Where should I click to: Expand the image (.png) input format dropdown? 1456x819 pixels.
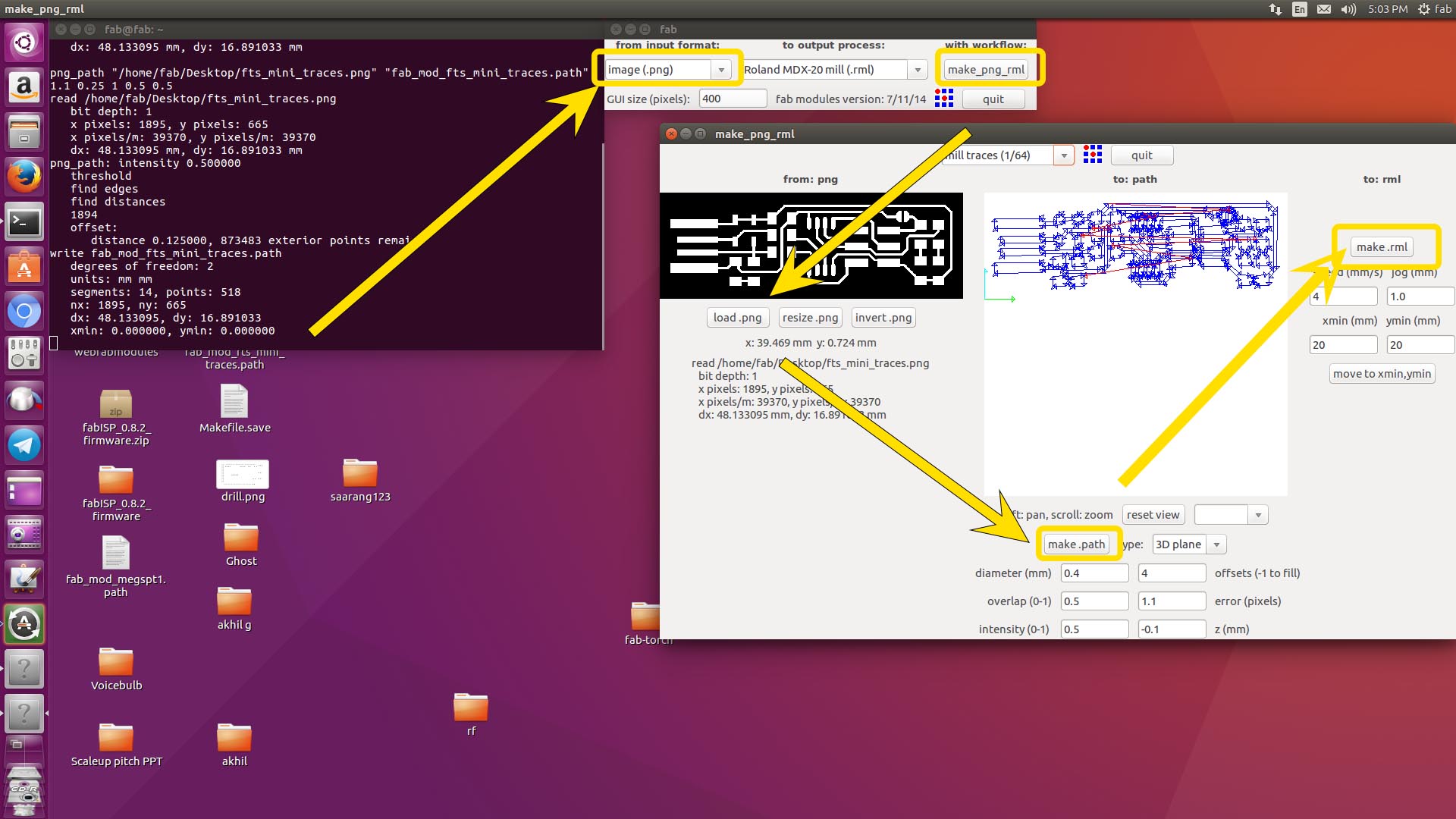[721, 70]
